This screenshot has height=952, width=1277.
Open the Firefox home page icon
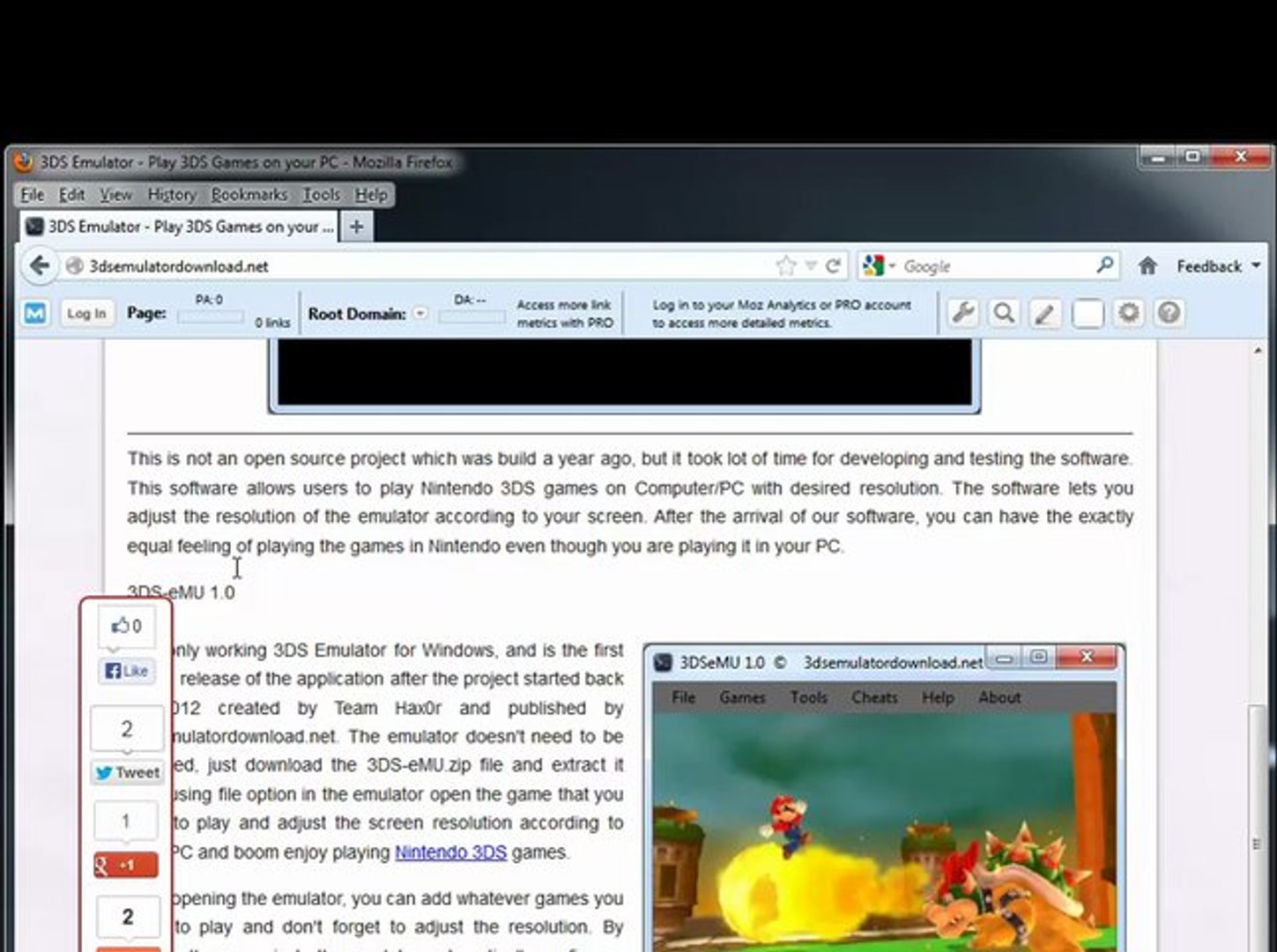click(1147, 265)
